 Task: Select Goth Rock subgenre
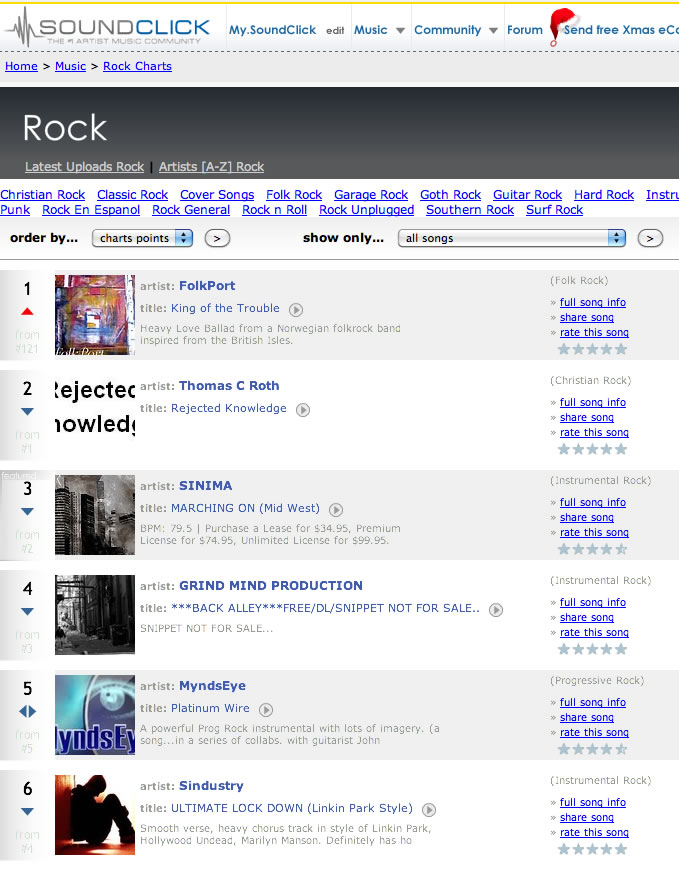[450, 195]
